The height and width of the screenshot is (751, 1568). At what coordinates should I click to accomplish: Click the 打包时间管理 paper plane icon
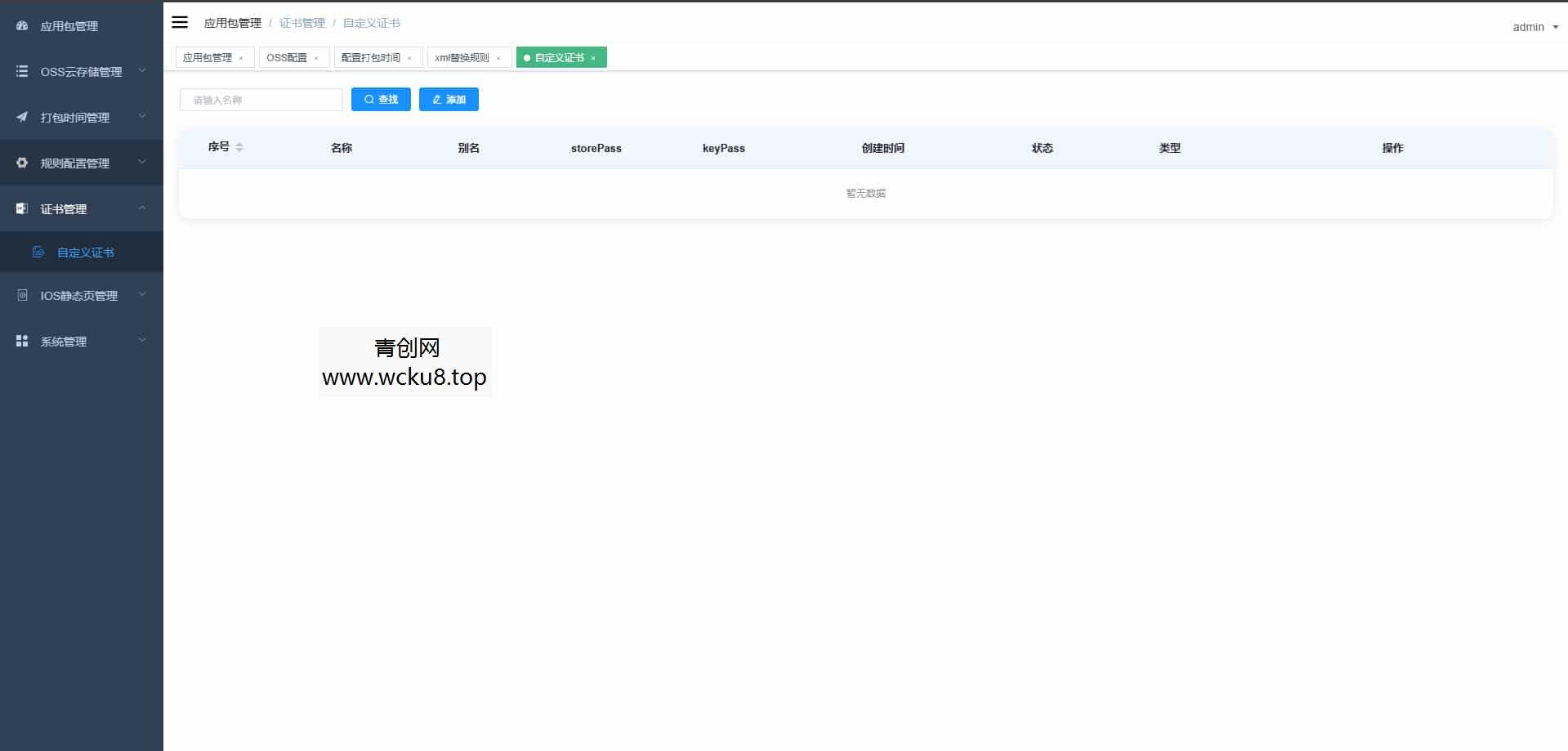22,118
